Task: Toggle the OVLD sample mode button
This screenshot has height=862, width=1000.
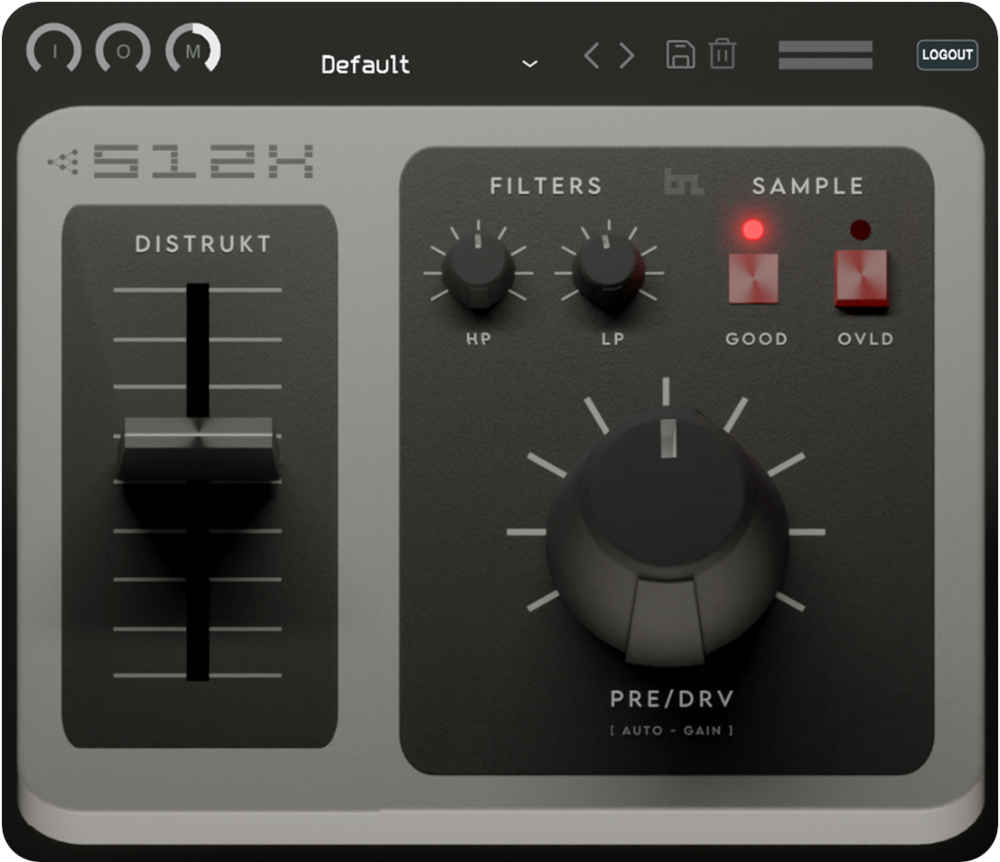Action: [861, 277]
